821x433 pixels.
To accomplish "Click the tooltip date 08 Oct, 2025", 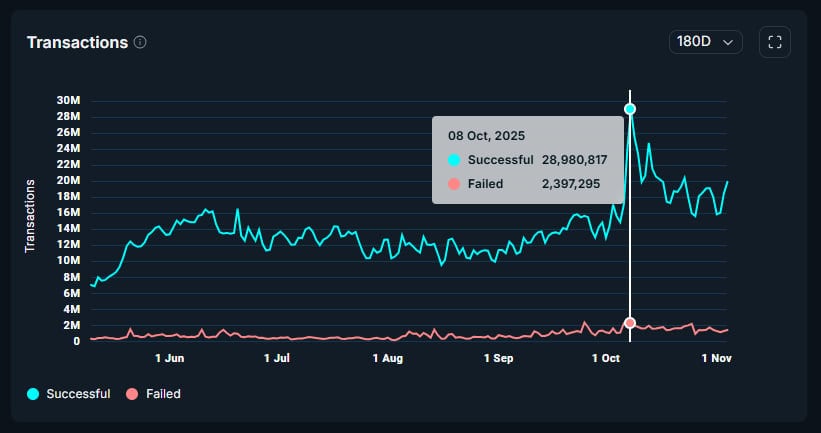I will pos(486,135).
